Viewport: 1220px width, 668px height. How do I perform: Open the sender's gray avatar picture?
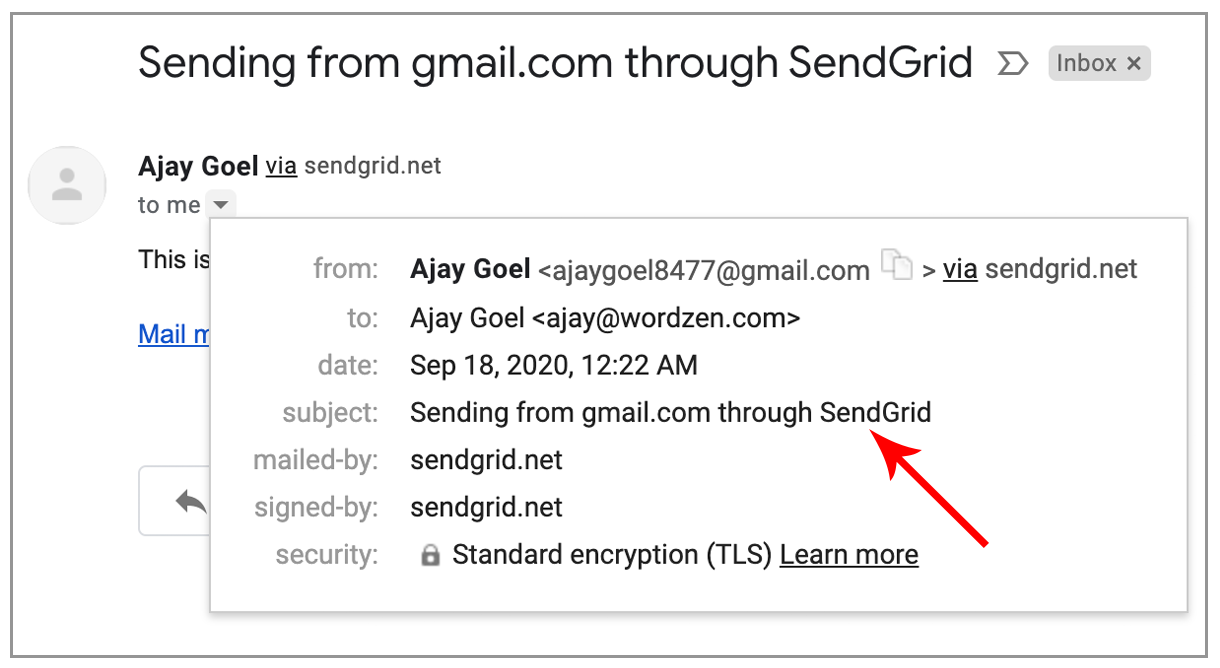tap(67, 185)
